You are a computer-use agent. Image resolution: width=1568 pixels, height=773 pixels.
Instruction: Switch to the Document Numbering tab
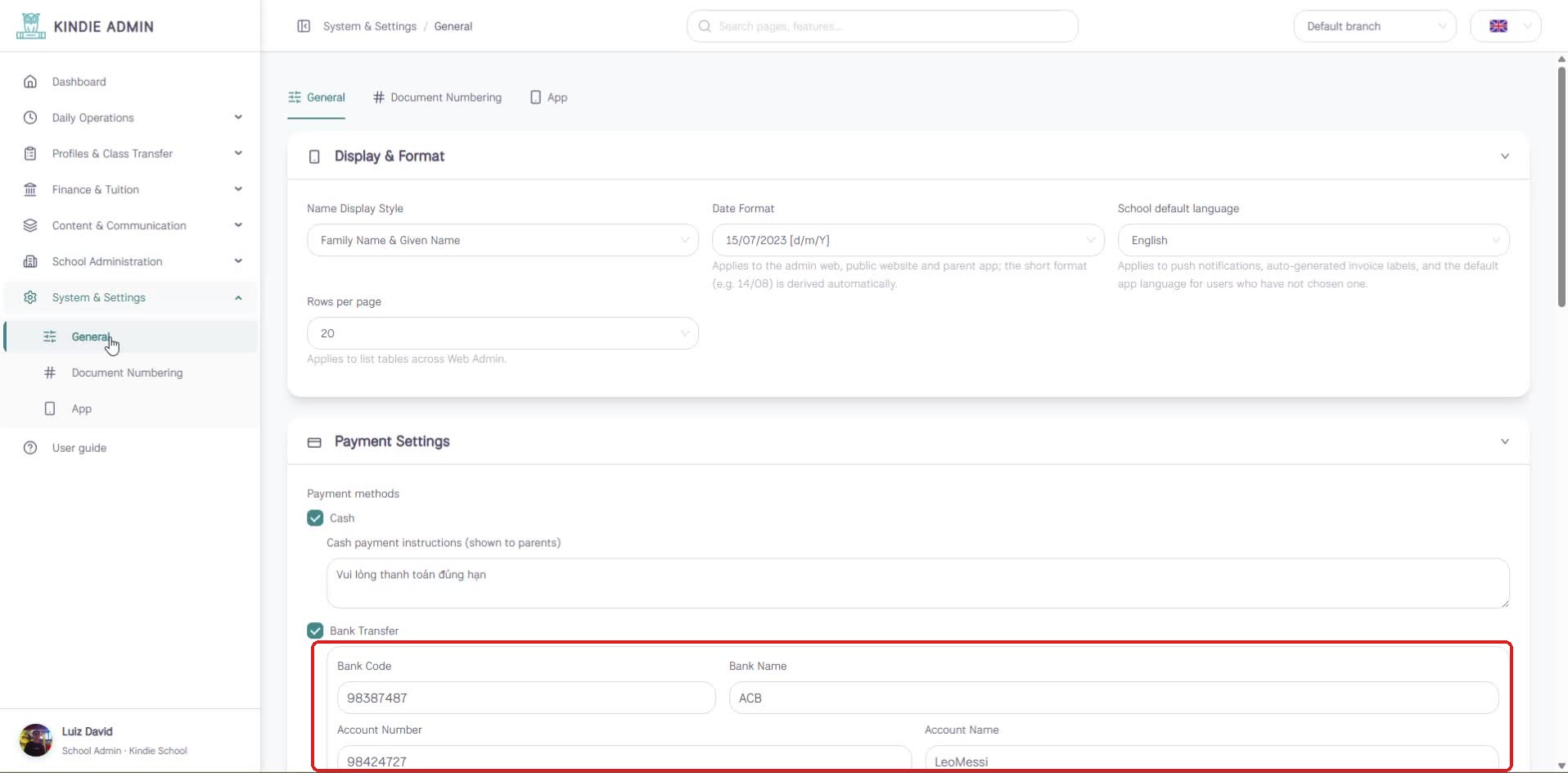[x=437, y=97]
